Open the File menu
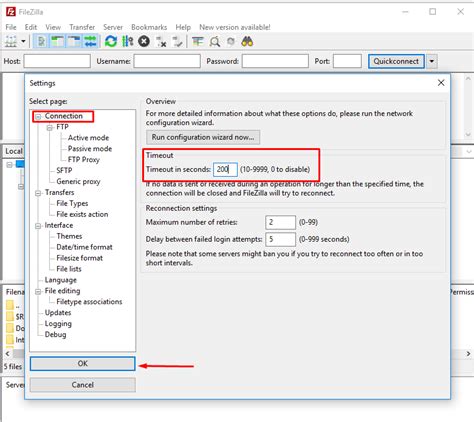This screenshot has height=422, width=474. pos(11,27)
